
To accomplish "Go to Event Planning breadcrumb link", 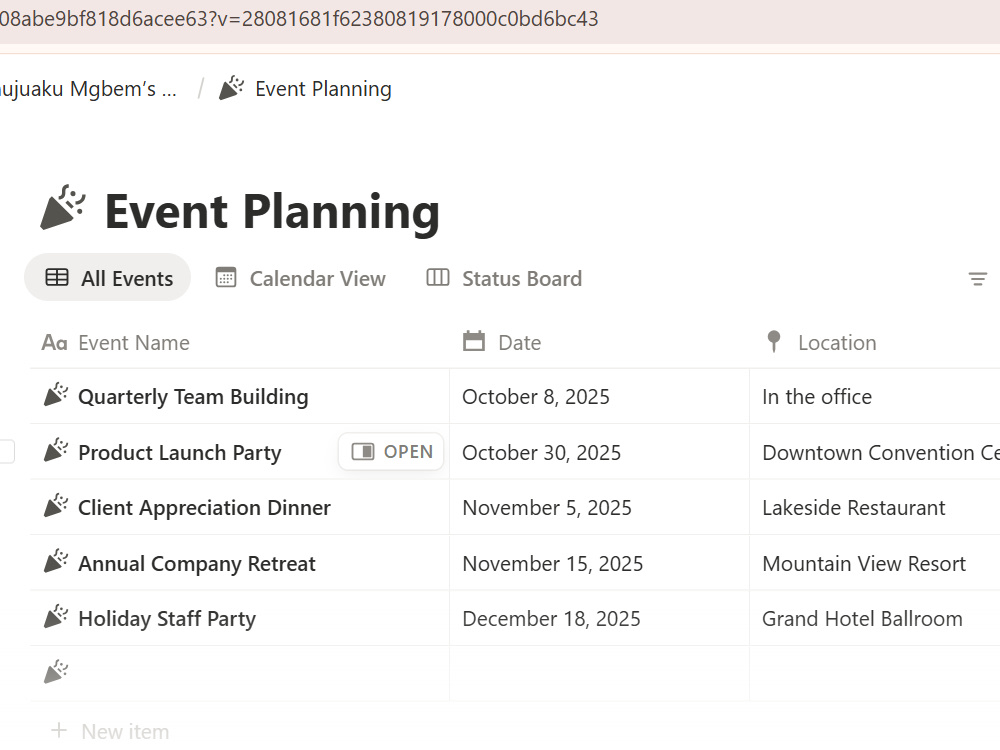I will tap(305, 89).
